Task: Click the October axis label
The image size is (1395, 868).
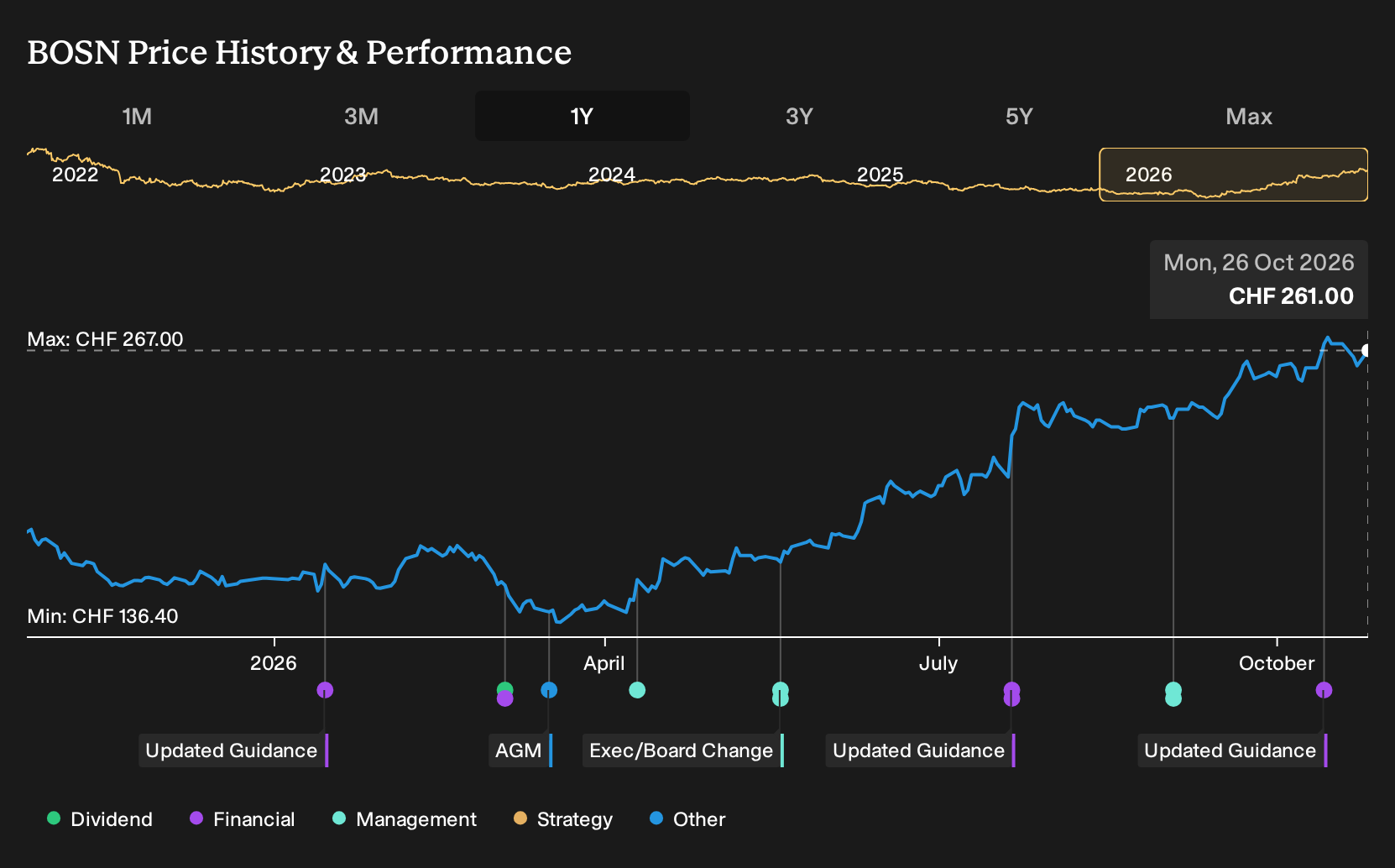Action: tap(1277, 663)
